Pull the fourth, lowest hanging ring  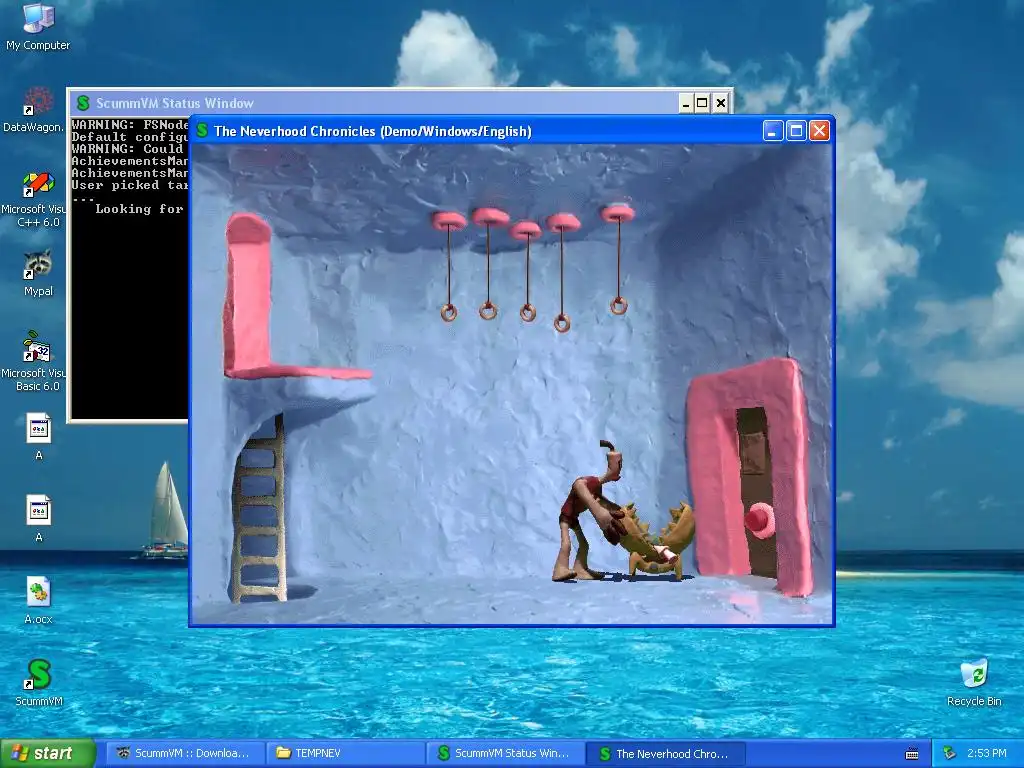click(562, 323)
